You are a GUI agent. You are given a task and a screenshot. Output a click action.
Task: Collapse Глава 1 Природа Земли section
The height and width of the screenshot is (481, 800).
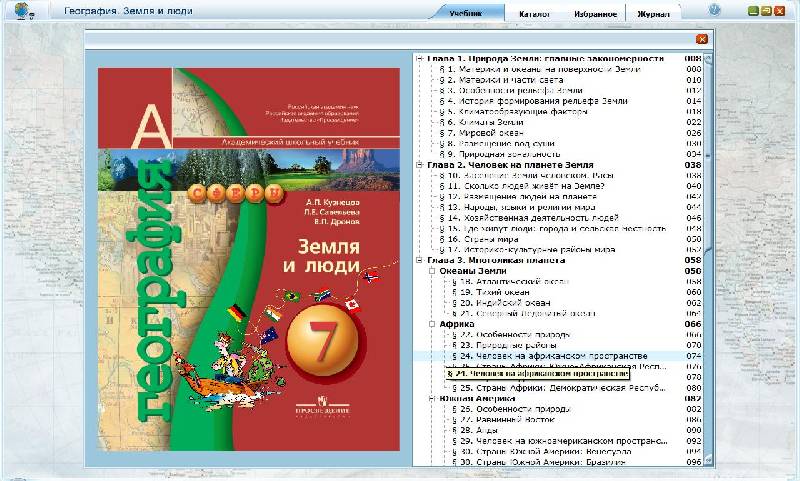[419, 59]
